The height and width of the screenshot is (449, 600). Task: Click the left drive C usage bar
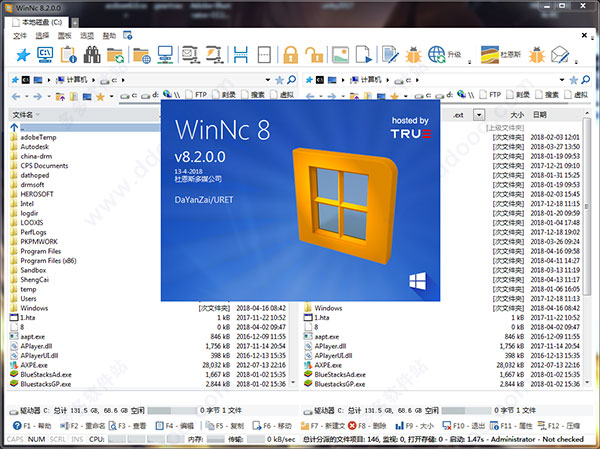172,410
